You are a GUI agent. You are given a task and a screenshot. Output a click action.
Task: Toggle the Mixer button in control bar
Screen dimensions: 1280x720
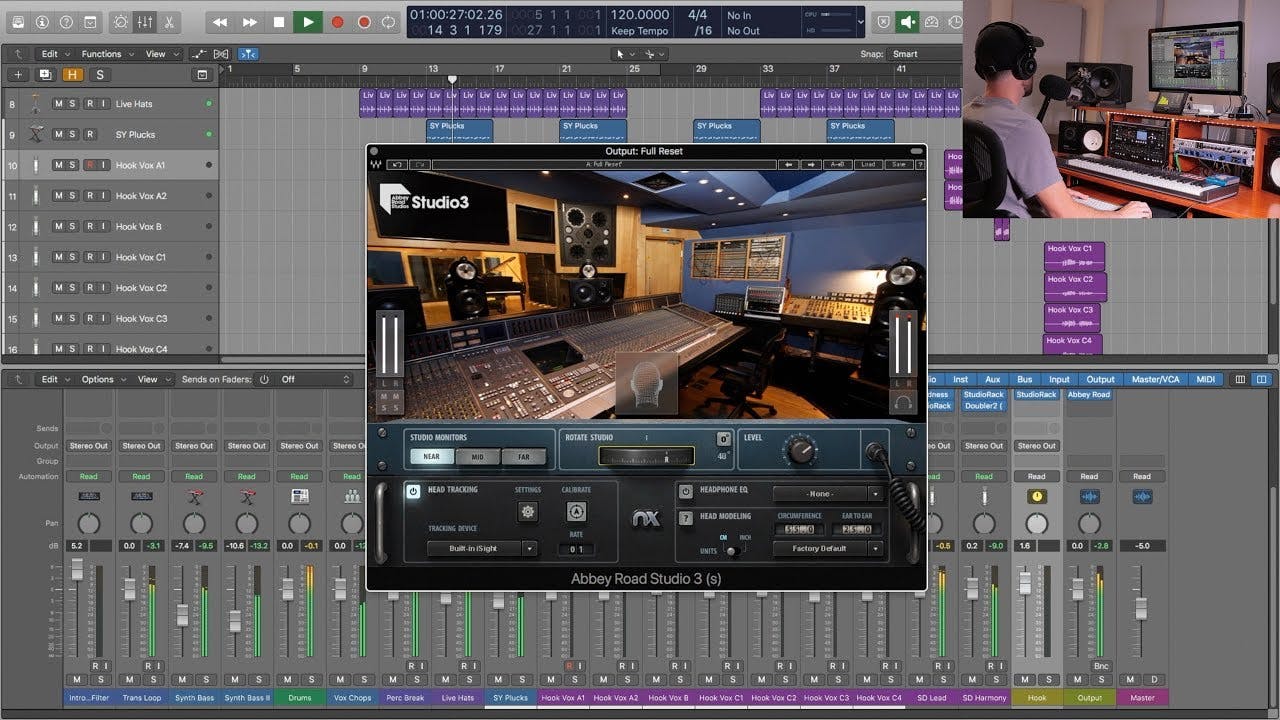click(x=144, y=21)
